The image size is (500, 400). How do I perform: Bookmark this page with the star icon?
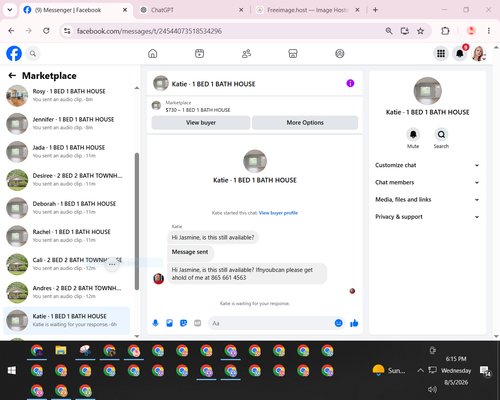pos(421,31)
